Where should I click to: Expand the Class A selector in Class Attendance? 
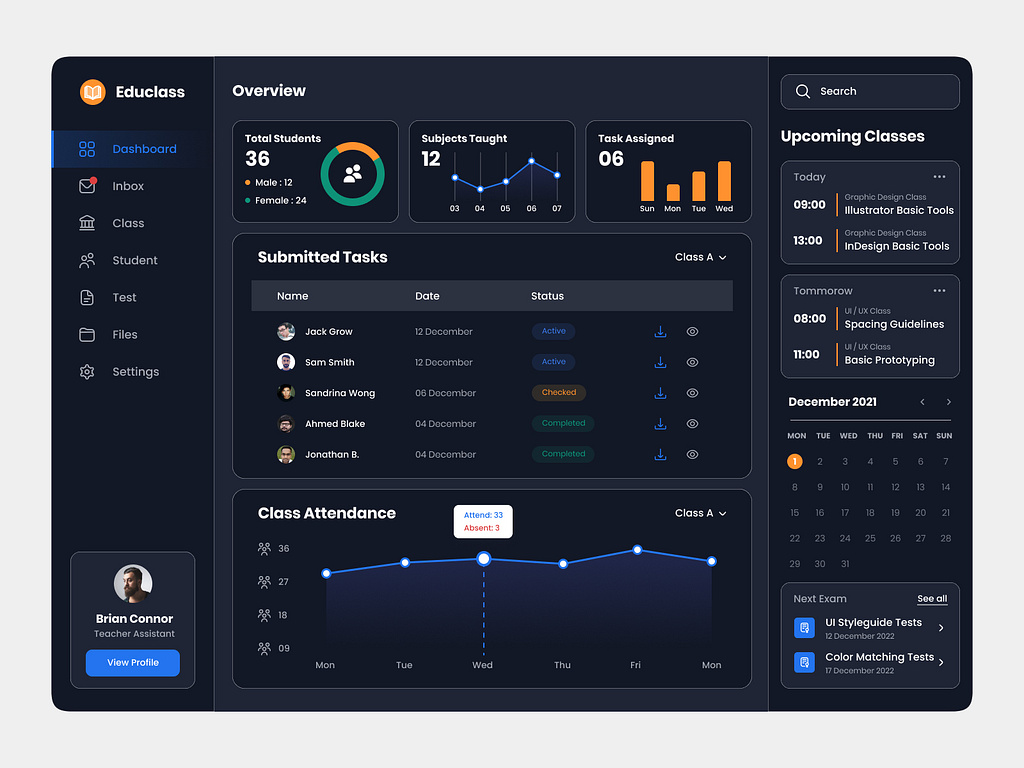click(x=700, y=513)
